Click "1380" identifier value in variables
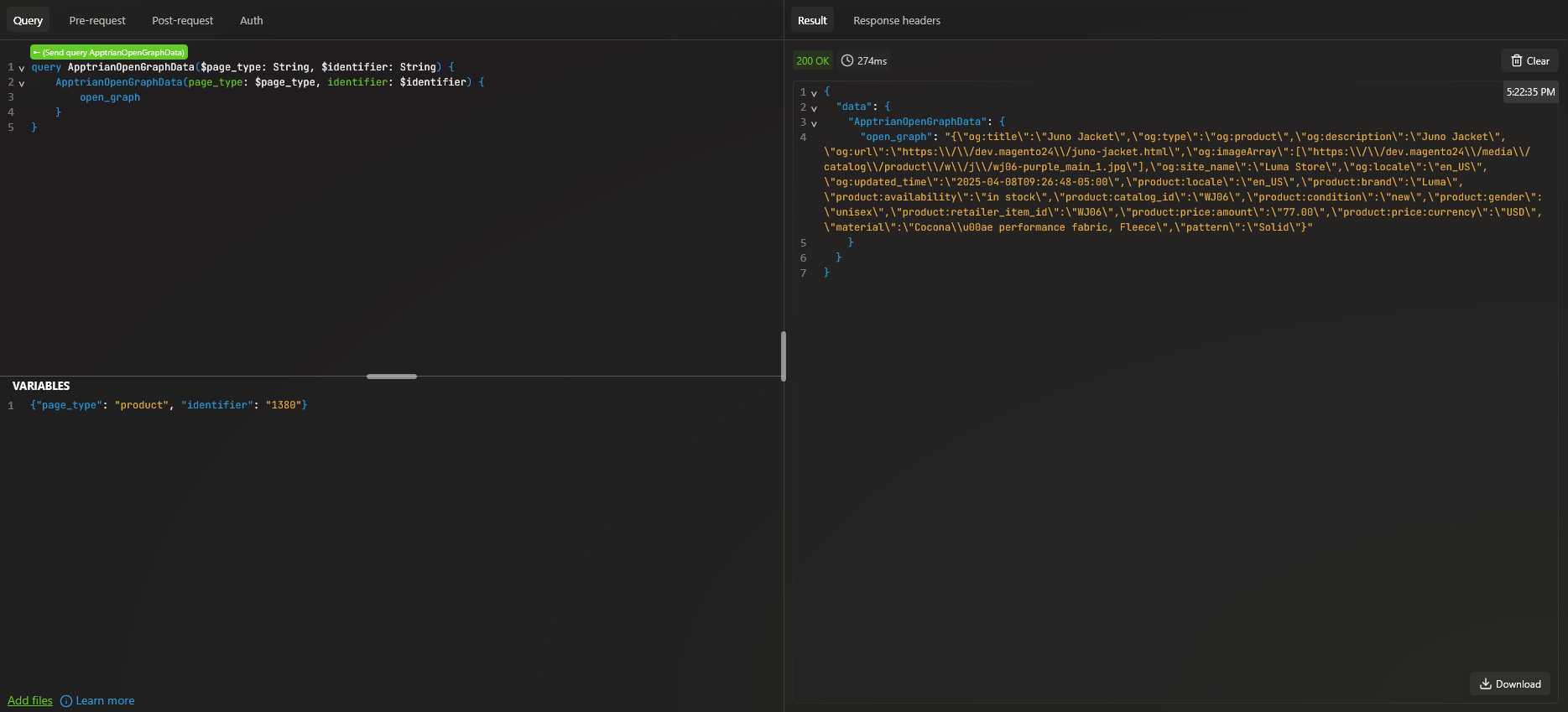The image size is (1568, 712). click(x=284, y=405)
